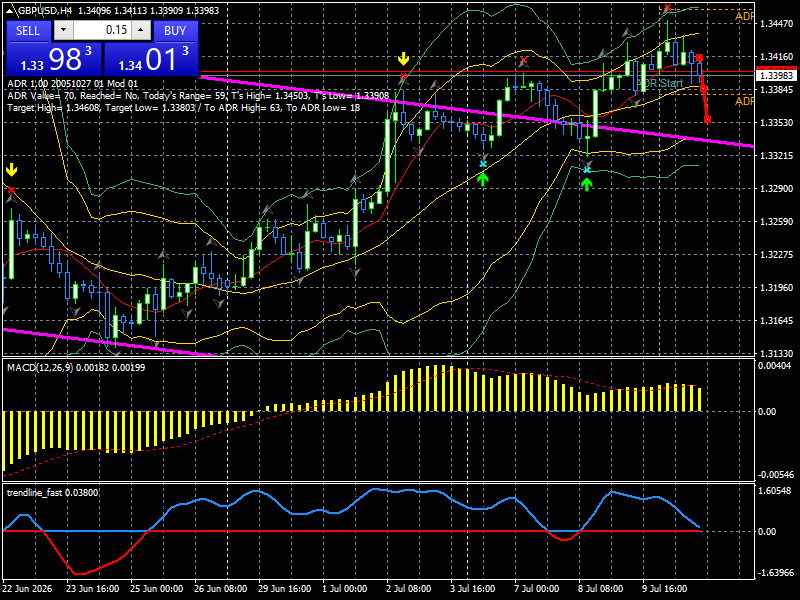Click the SELL button

pos(28,31)
